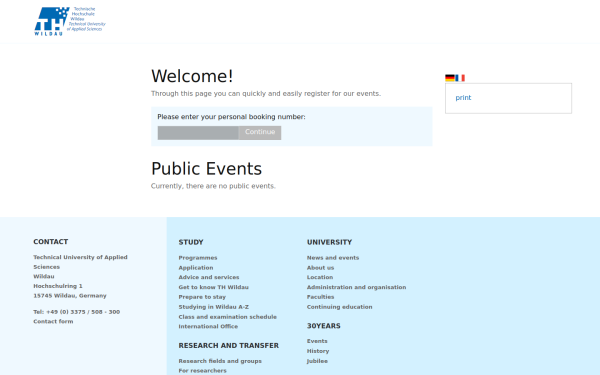This screenshot has width=600, height=375.
Task: Click the TH Wildau logo
Action: (70, 21)
